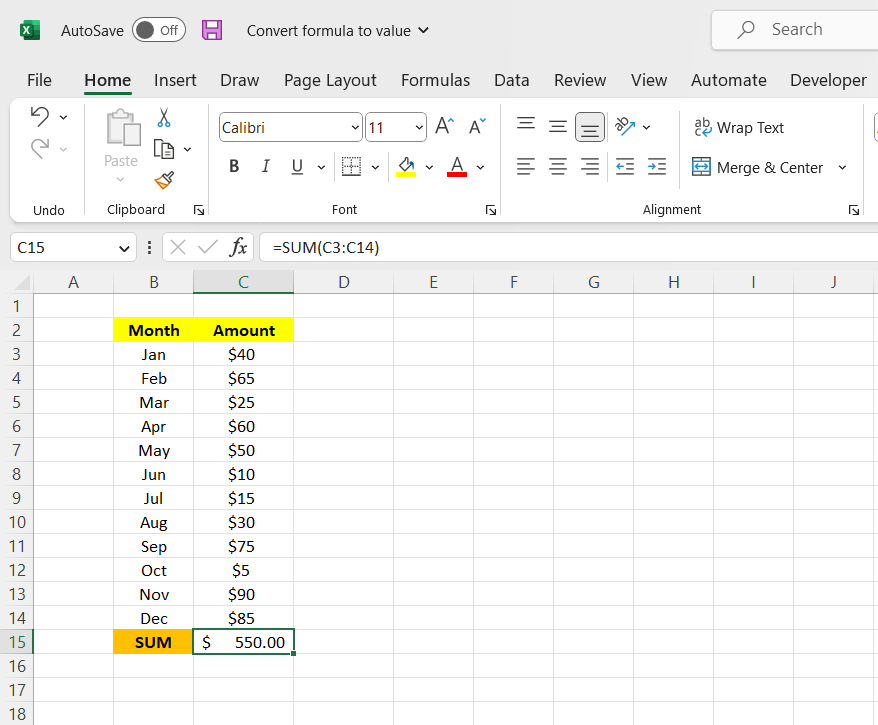Click the Cut scissors icon

[x=164, y=118]
